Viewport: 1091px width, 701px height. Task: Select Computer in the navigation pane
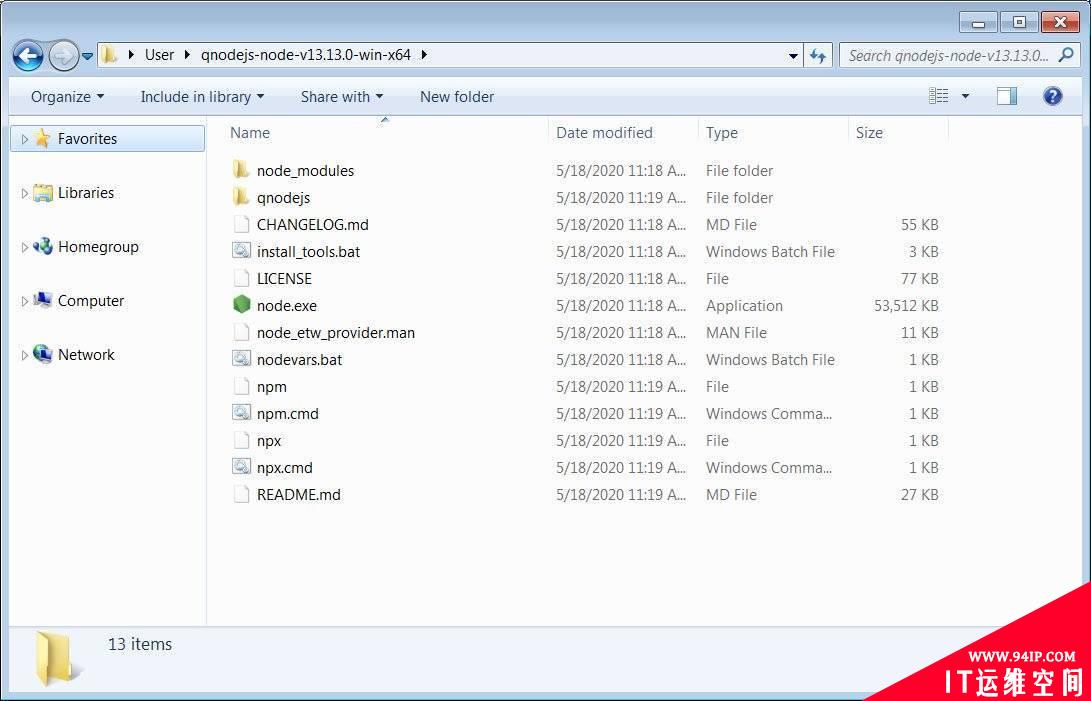(90, 301)
